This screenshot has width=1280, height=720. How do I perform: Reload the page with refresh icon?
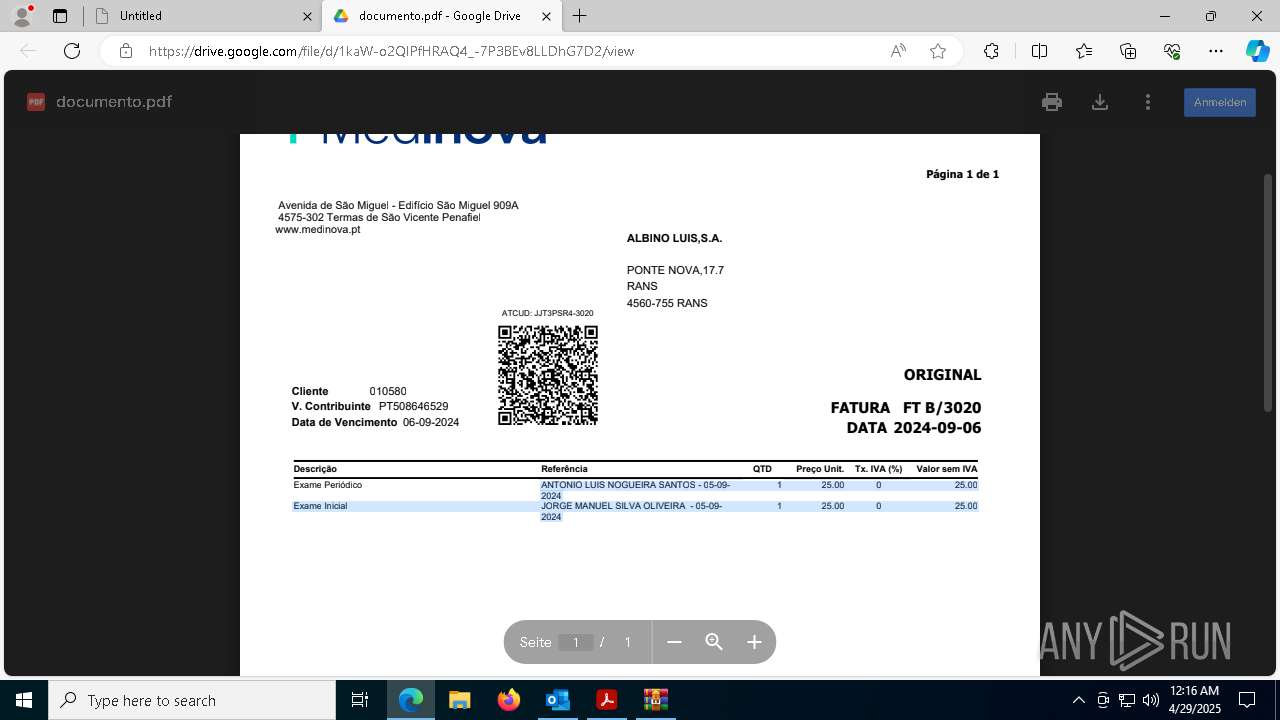click(x=72, y=51)
